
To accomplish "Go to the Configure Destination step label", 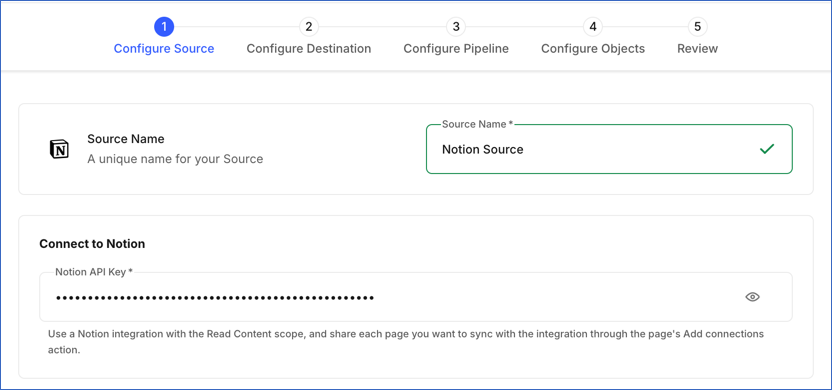I will point(309,49).
